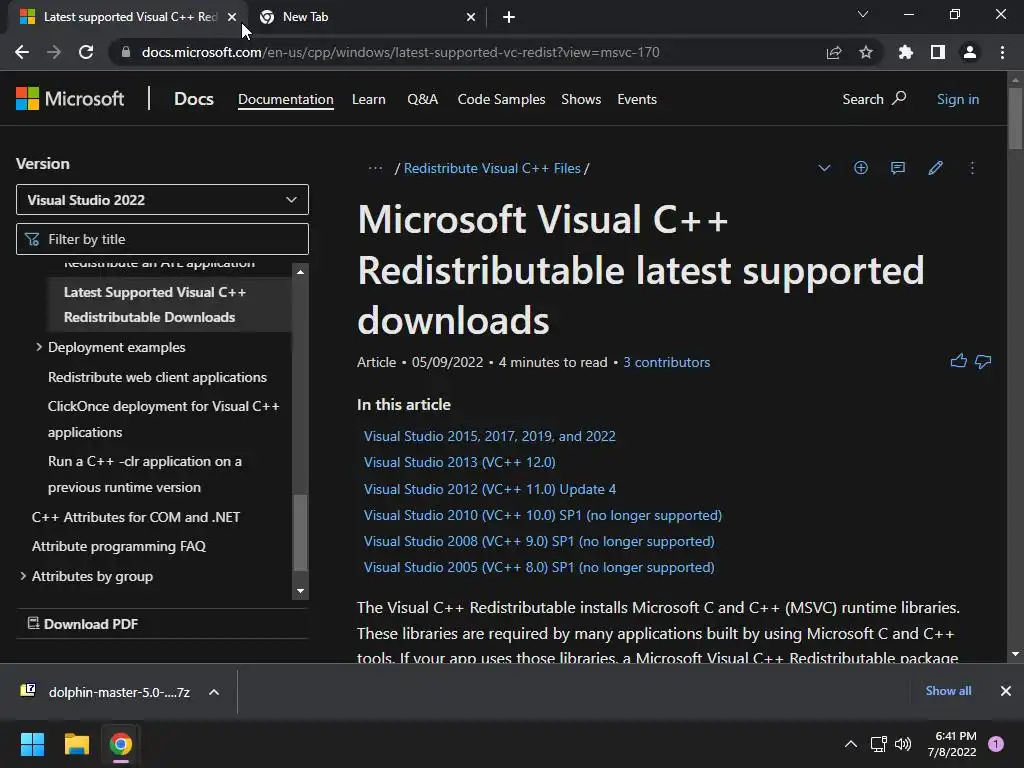Click the thumbs up rating icon

tap(958, 361)
